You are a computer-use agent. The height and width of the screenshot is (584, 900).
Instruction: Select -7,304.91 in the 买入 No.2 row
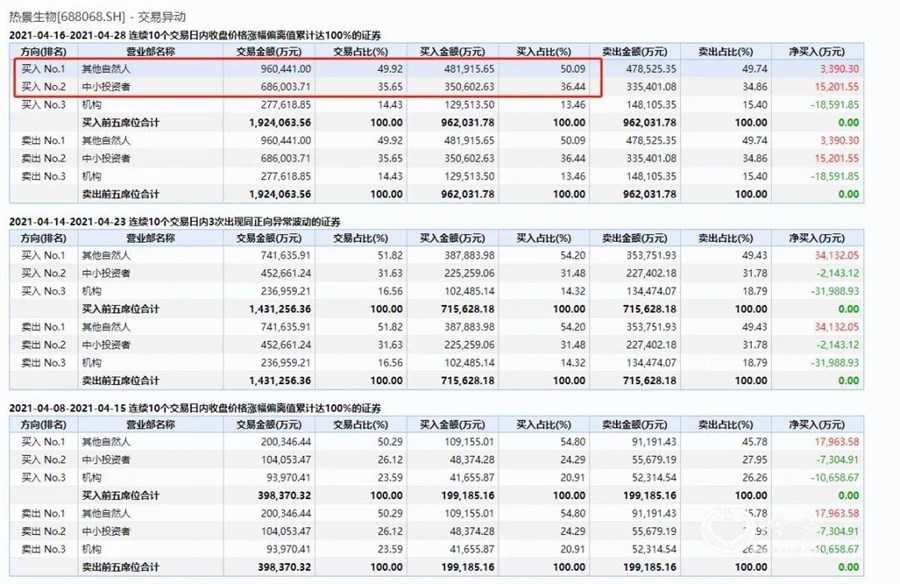(x=837, y=460)
